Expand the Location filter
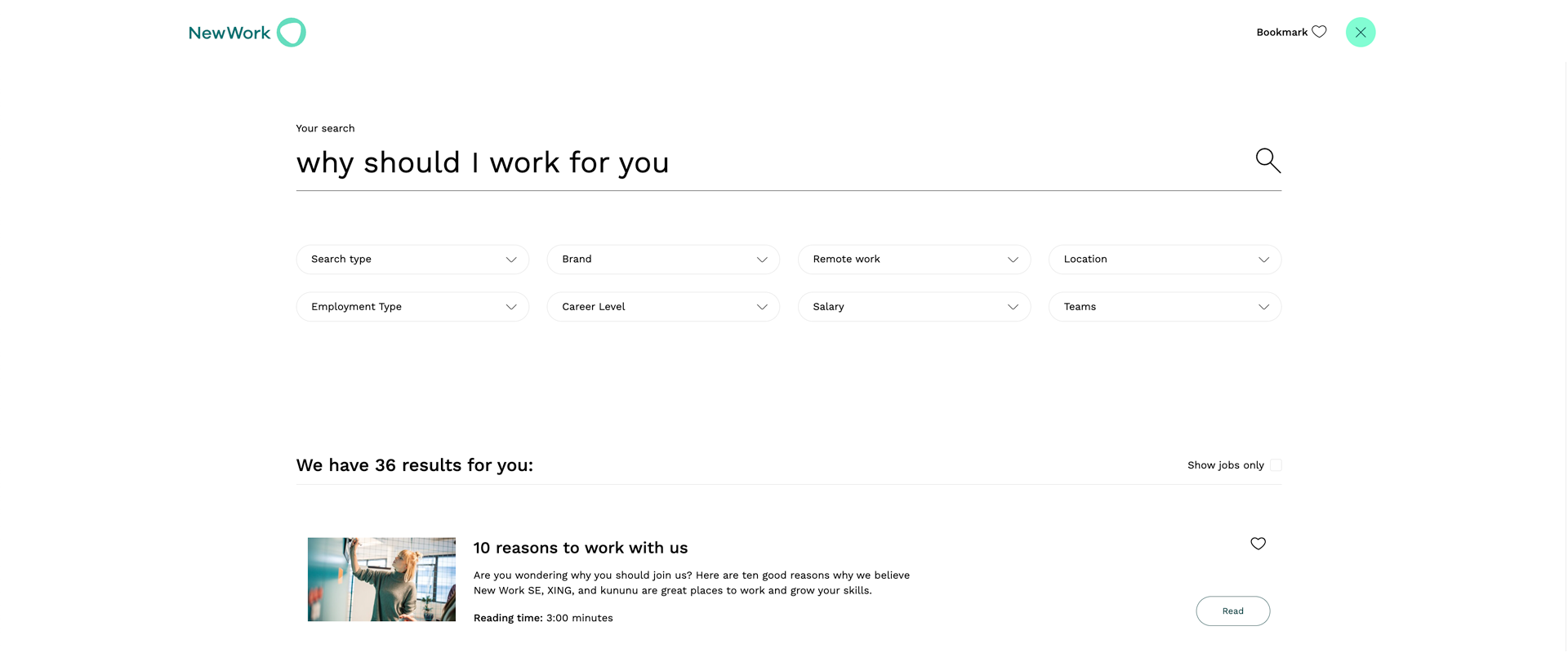1568x653 pixels. 1165,260
